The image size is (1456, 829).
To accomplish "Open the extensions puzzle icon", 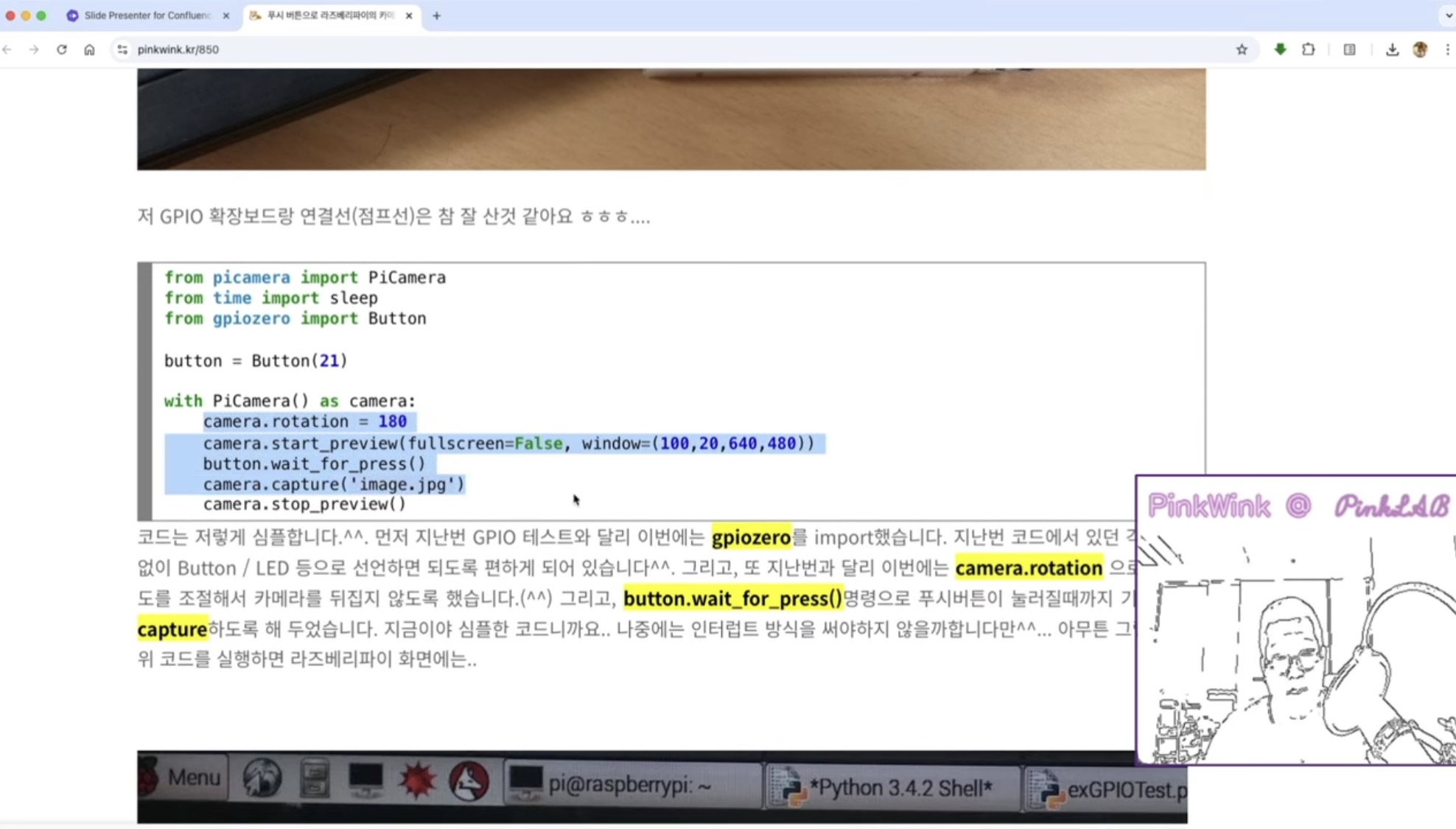I will 1308,49.
